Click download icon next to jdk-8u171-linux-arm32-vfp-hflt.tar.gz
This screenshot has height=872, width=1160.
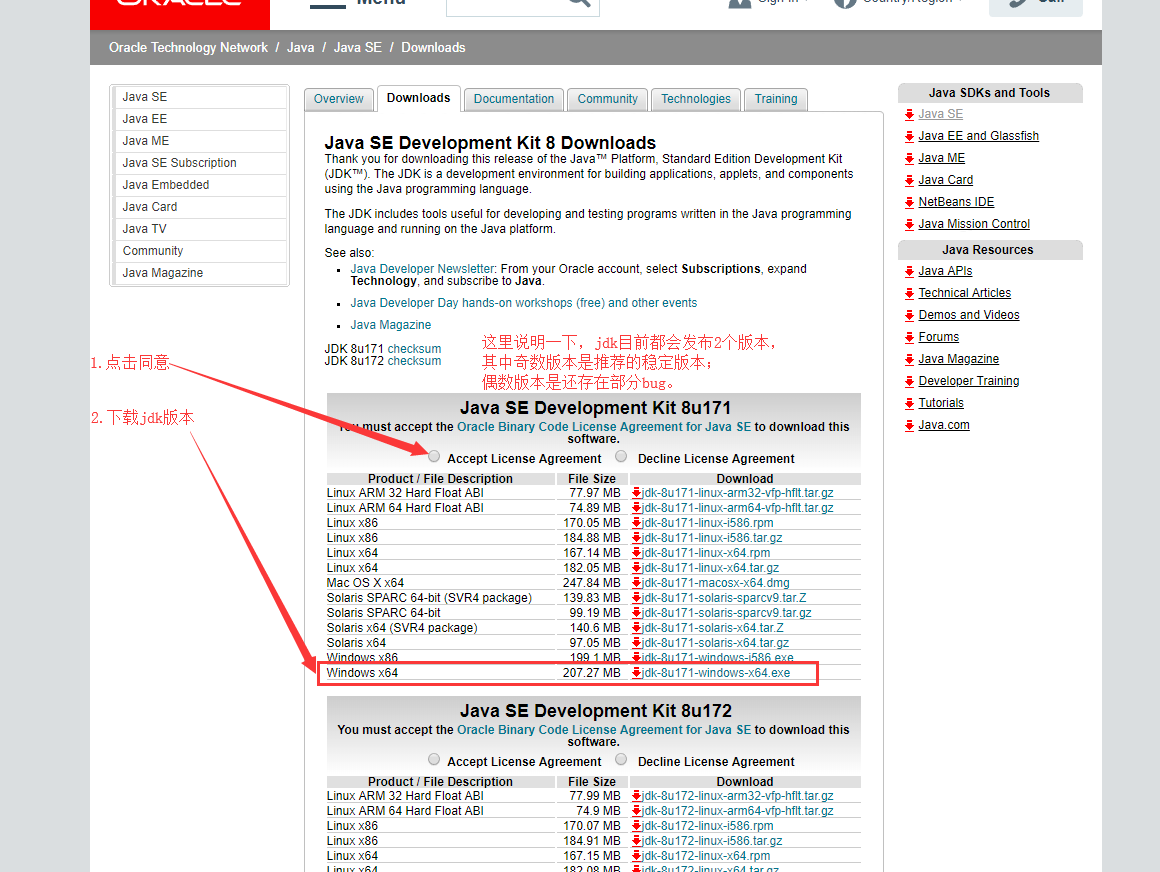pyautogui.click(x=636, y=493)
